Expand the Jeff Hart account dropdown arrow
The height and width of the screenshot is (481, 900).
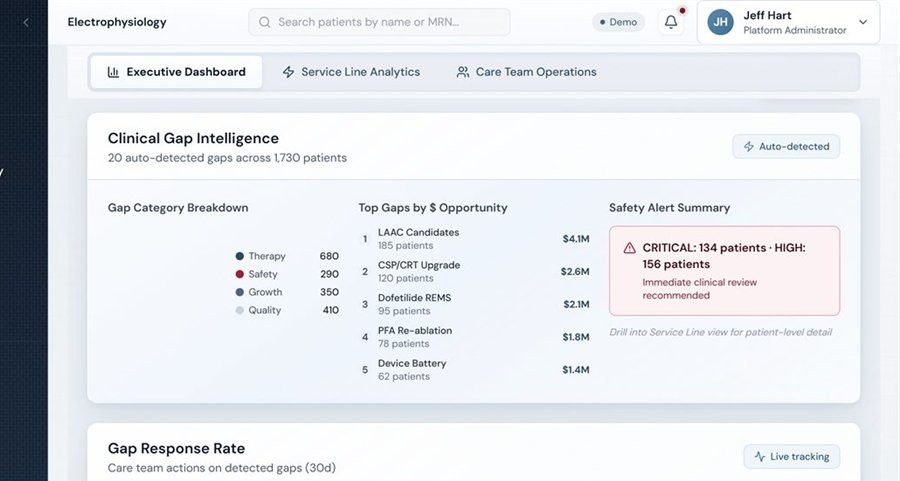click(x=863, y=22)
